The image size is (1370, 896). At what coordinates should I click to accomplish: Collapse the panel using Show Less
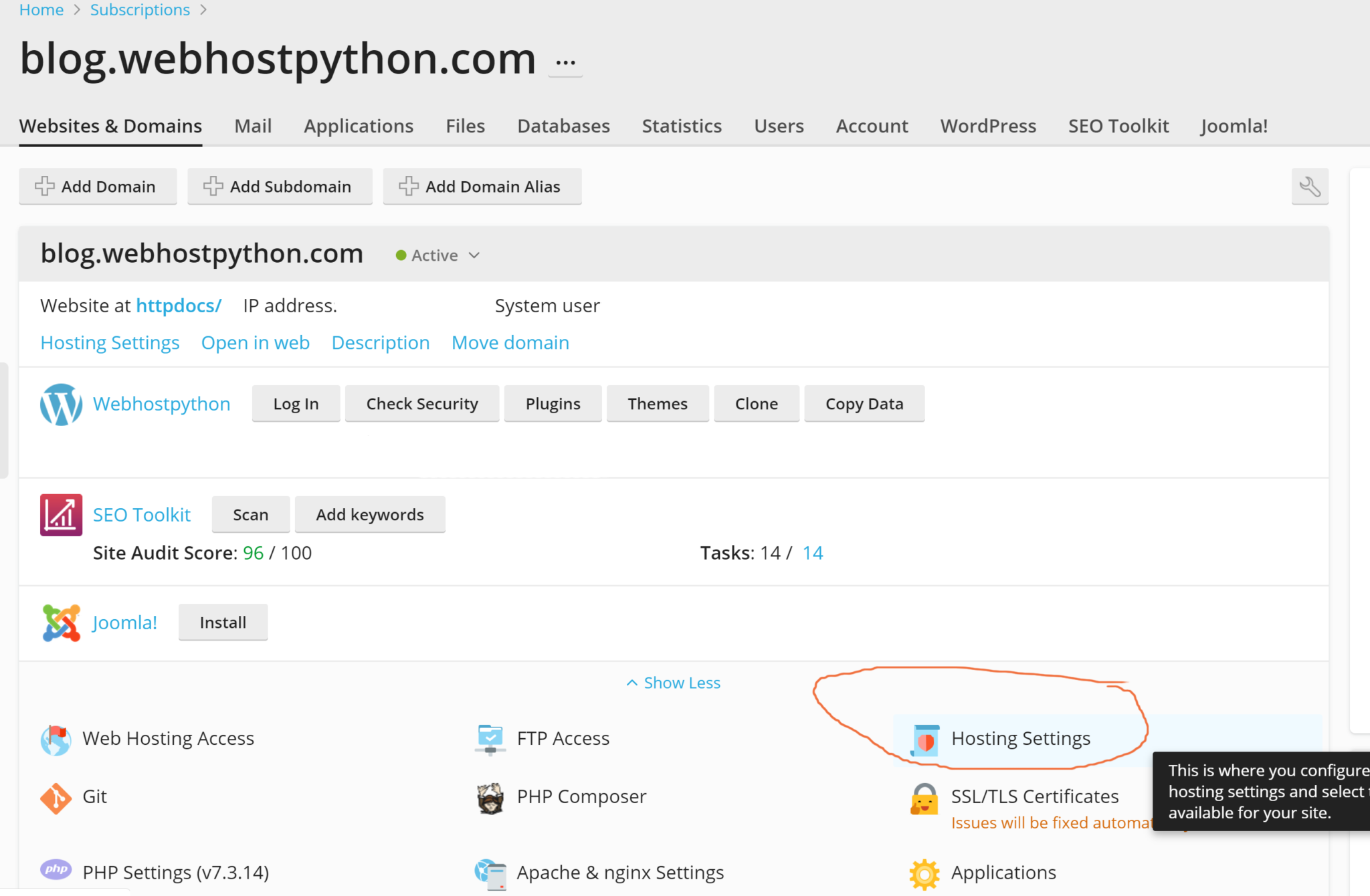[x=672, y=682]
